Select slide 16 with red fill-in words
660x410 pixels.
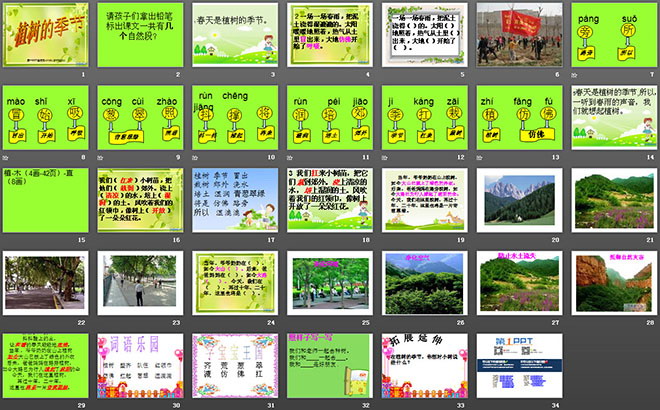tap(140, 200)
